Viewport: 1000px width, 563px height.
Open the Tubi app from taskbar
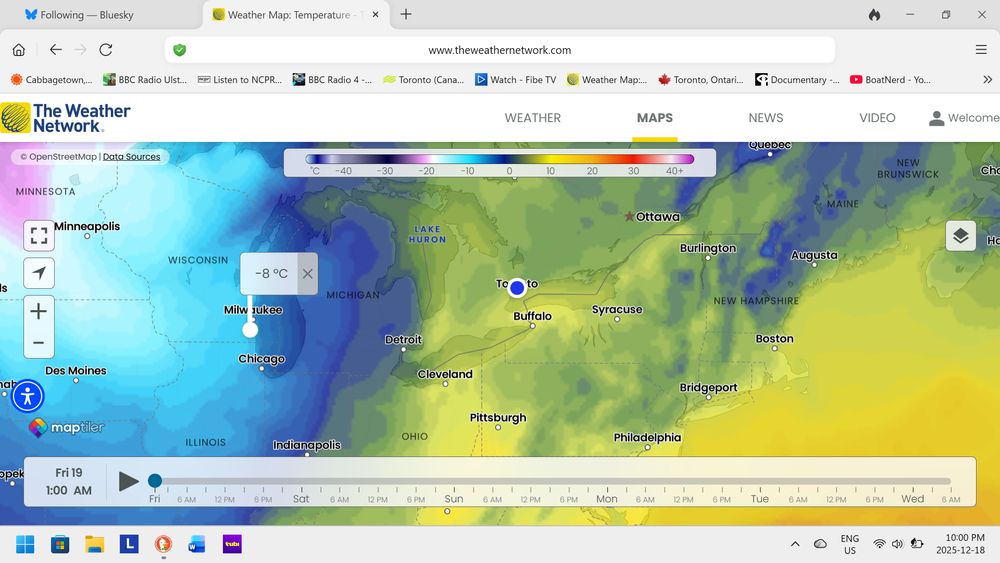pos(232,545)
